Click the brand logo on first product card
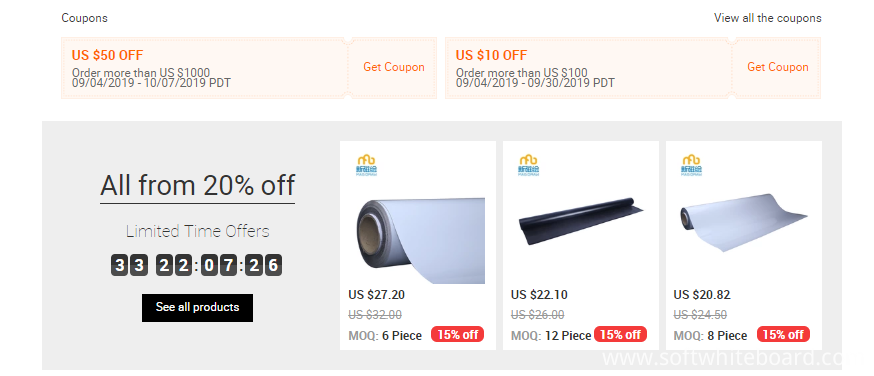 pyautogui.click(x=366, y=165)
